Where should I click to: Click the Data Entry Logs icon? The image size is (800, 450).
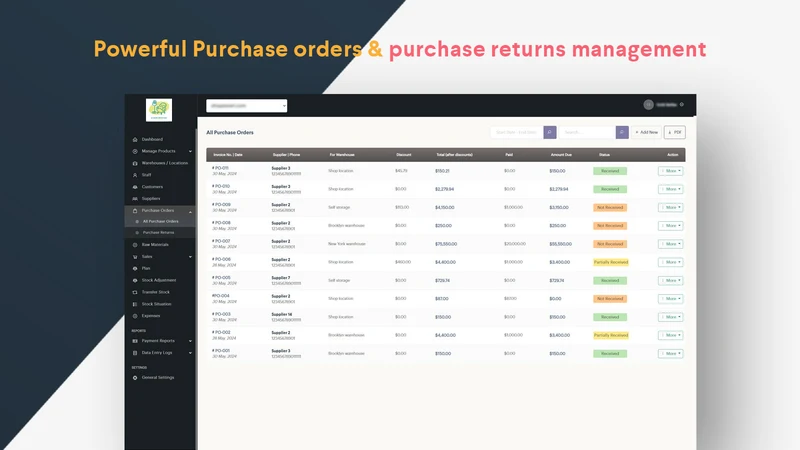pos(135,353)
